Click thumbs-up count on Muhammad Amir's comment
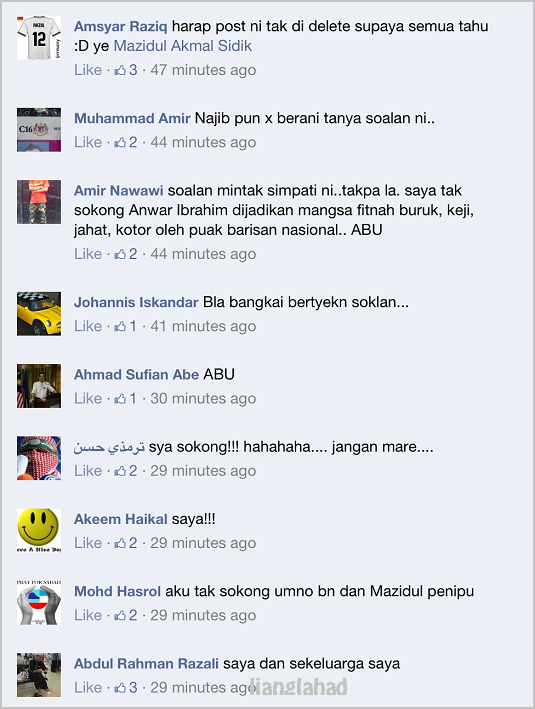Viewport: 535px width, 709px height. click(x=133, y=142)
